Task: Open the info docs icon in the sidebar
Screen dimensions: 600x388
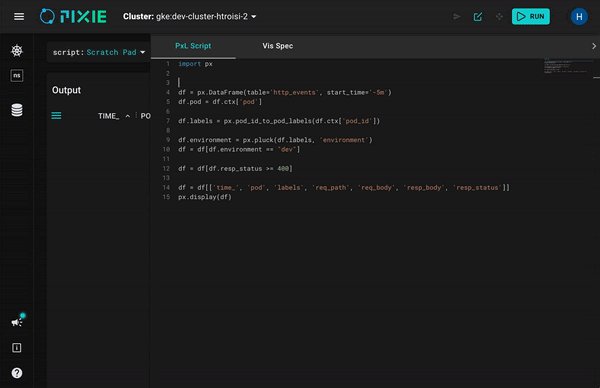Action: 17,347
